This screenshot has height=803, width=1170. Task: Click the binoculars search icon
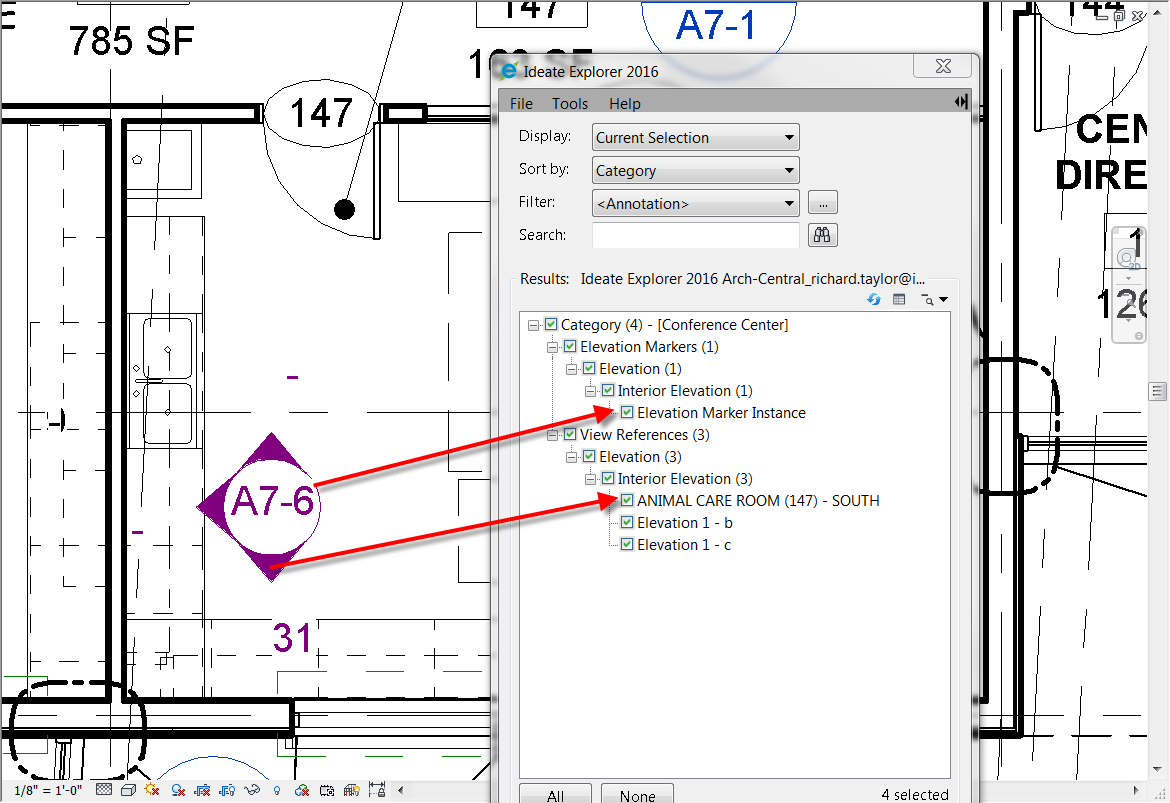coord(823,235)
